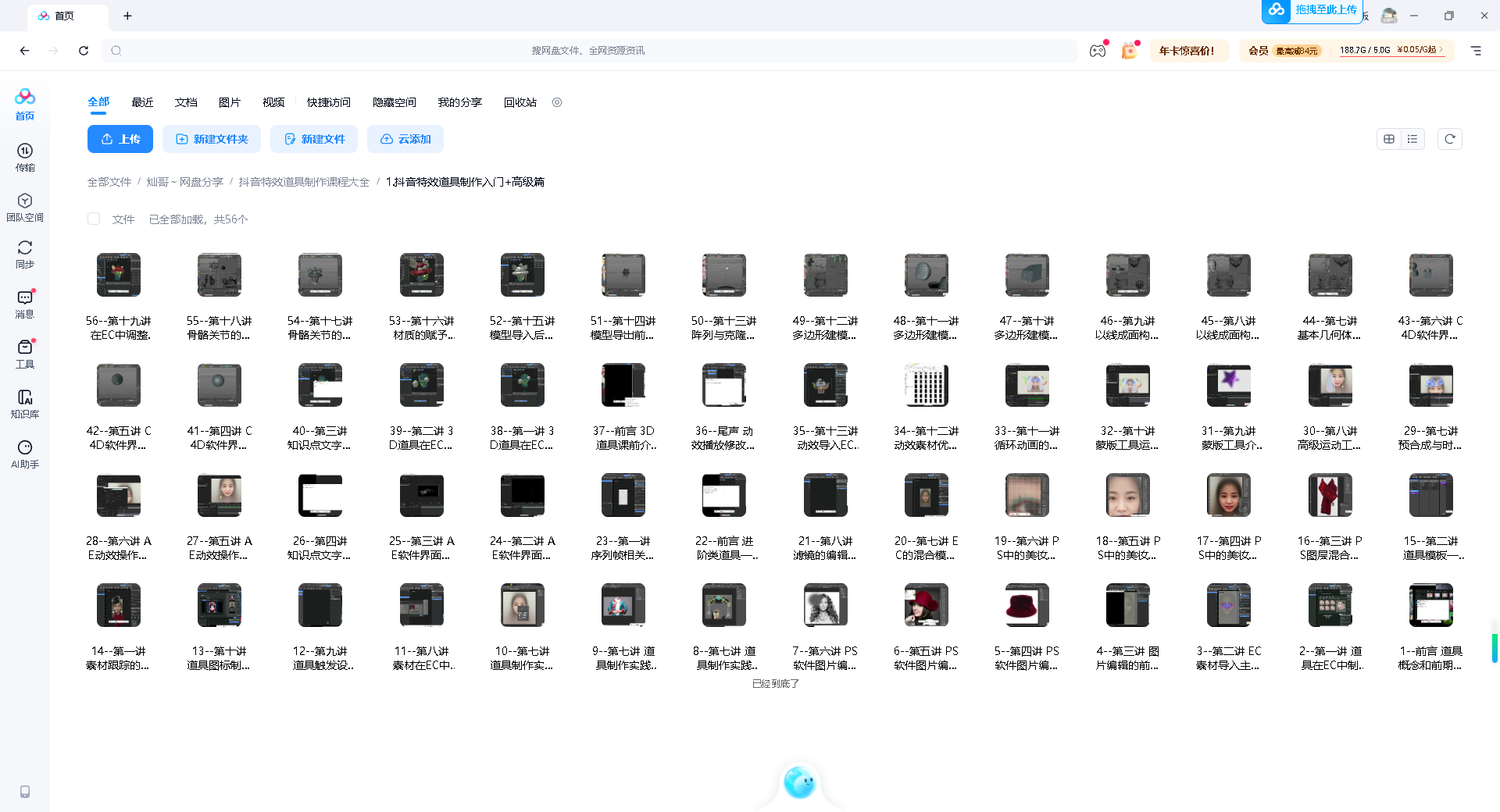This screenshot has height=812, width=1500.
Task: Select the 回收站 tab
Action: coord(520,102)
